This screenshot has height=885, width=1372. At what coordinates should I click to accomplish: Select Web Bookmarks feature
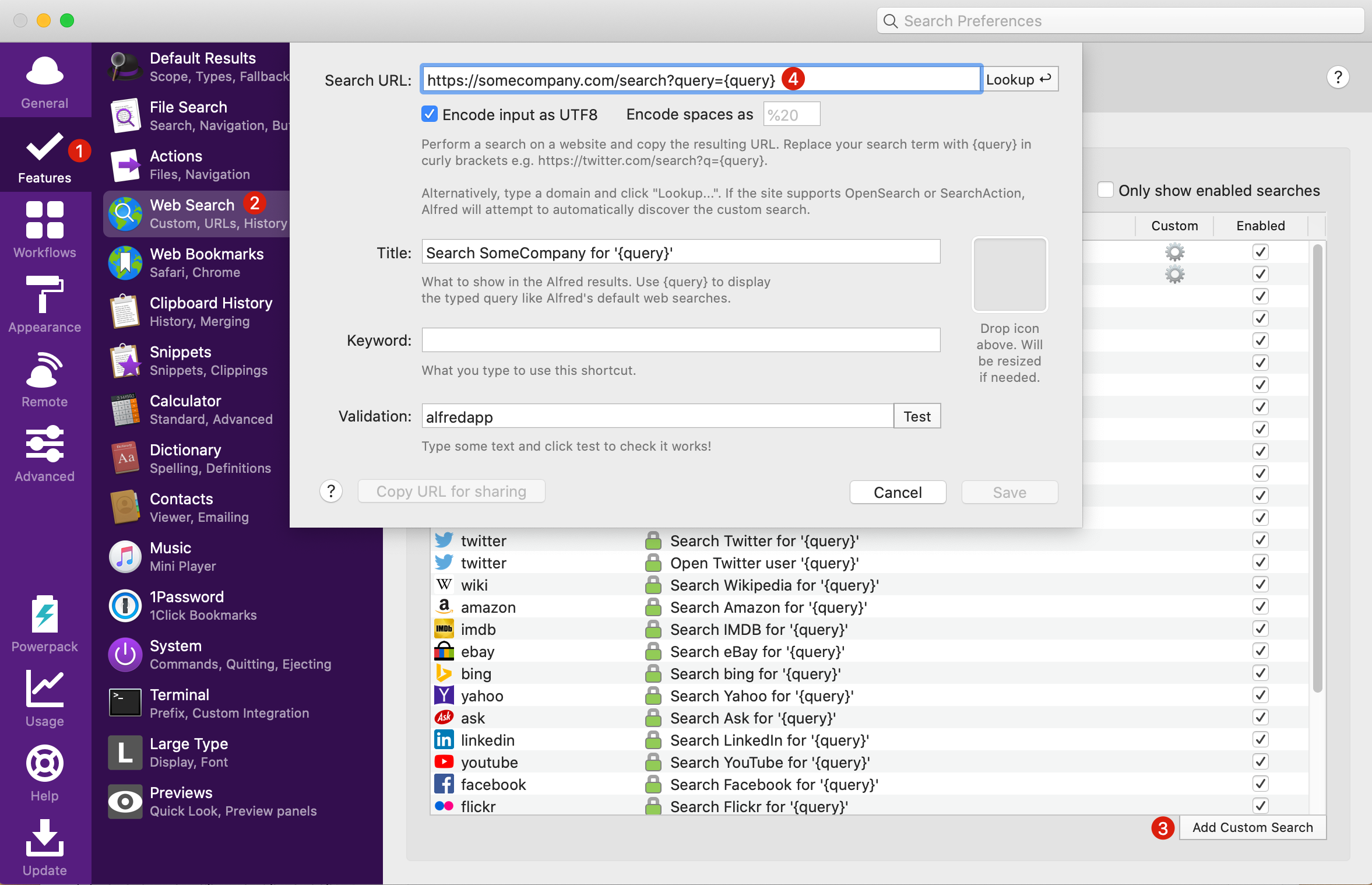pyautogui.click(x=196, y=263)
